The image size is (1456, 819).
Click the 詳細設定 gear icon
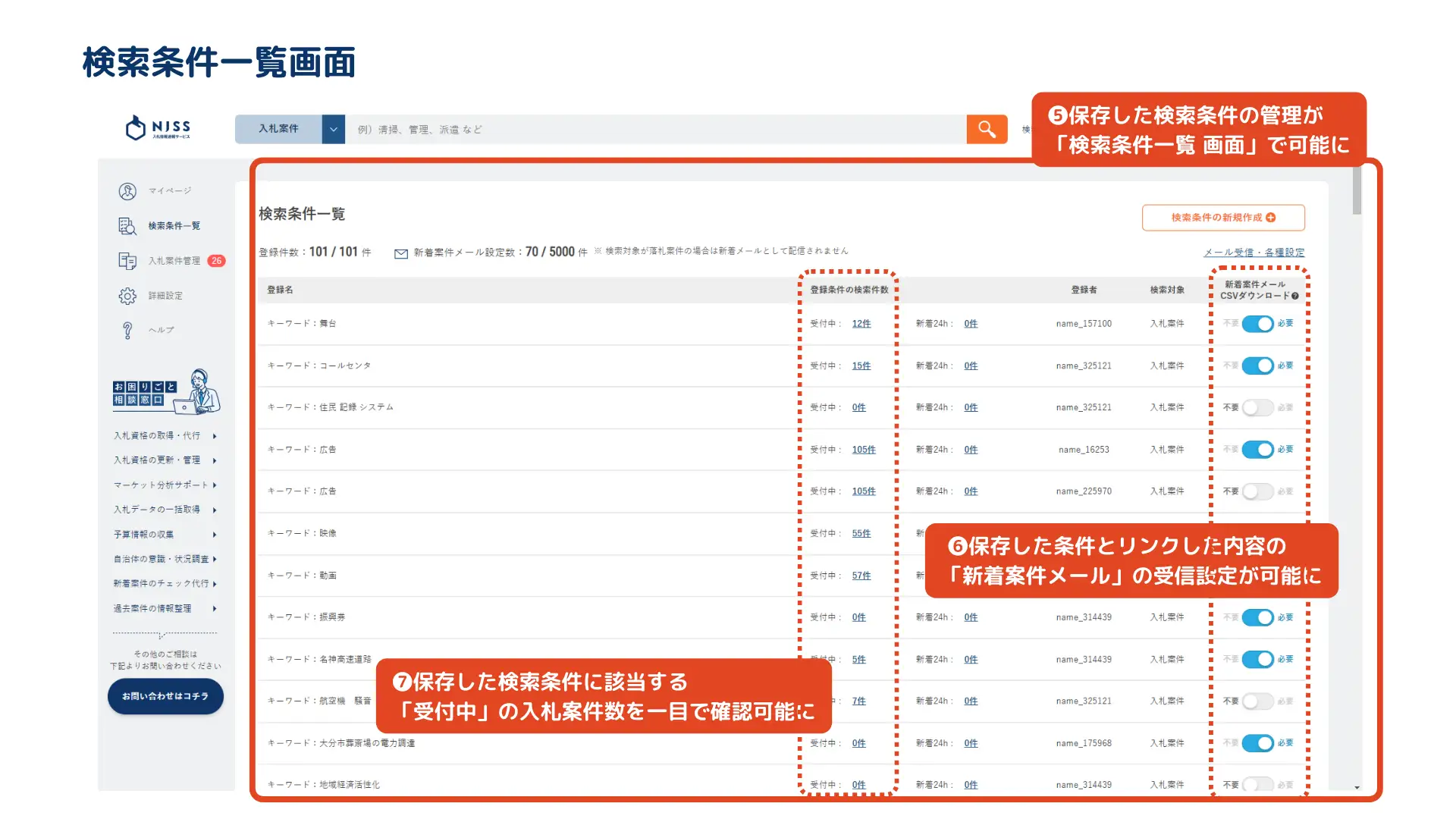click(127, 295)
